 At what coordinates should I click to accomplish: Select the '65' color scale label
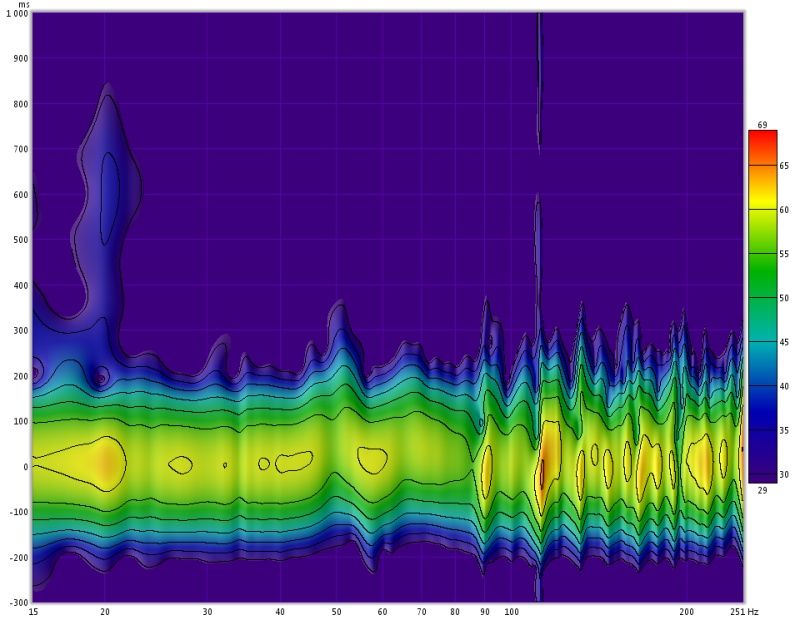click(x=784, y=166)
